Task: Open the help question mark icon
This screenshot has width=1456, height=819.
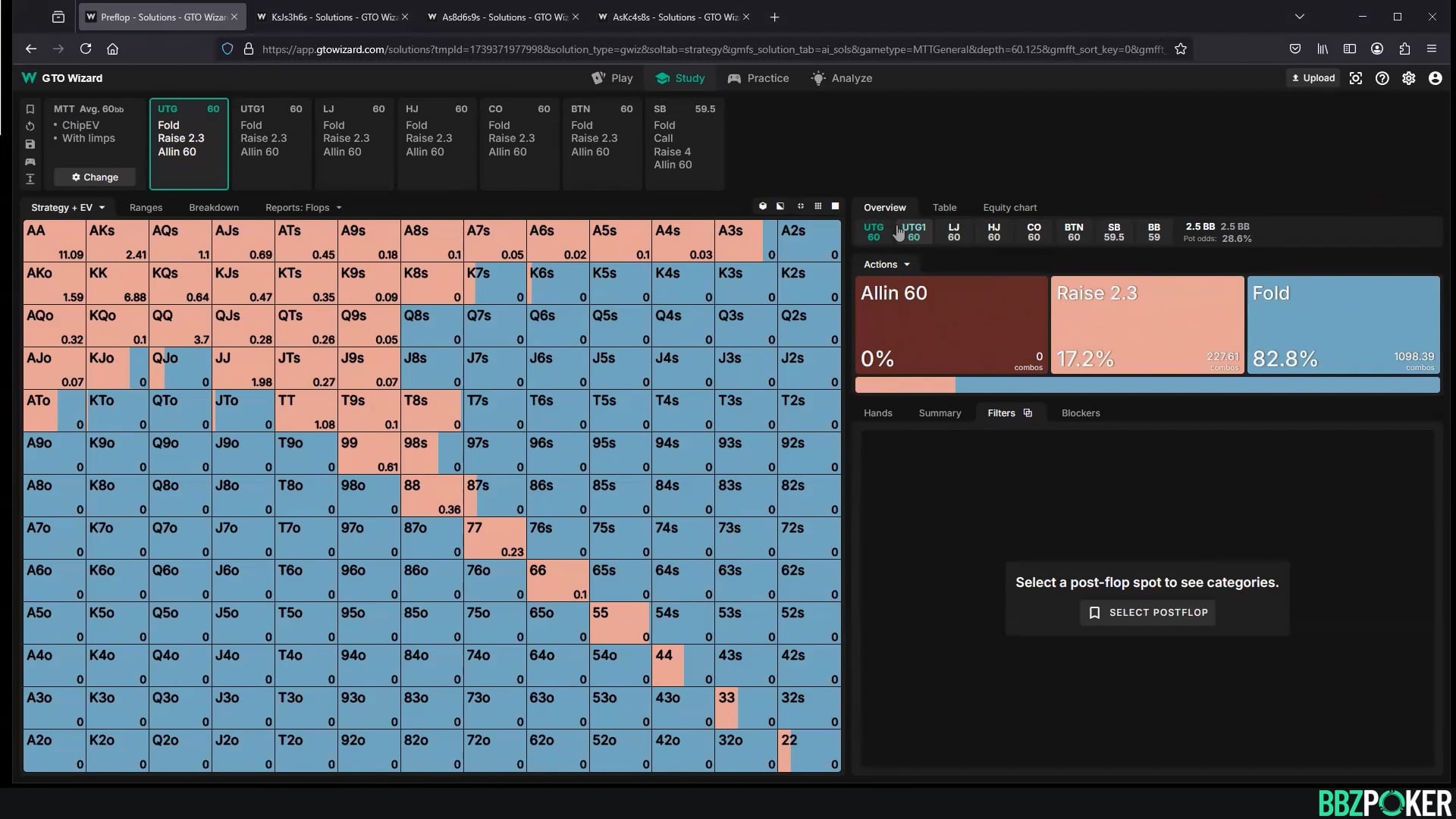Action: pyautogui.click(x=1382, y=78)
